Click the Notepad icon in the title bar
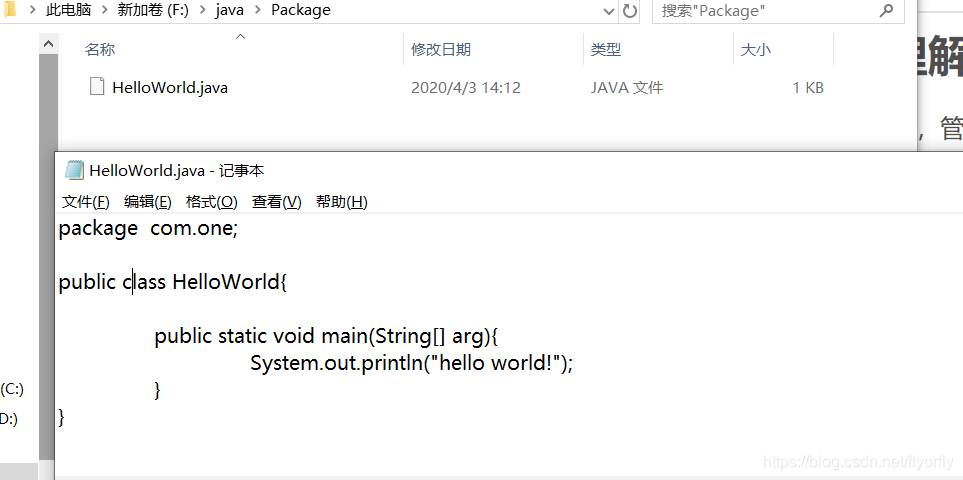963x480 pixels. [x=74, y=170]
